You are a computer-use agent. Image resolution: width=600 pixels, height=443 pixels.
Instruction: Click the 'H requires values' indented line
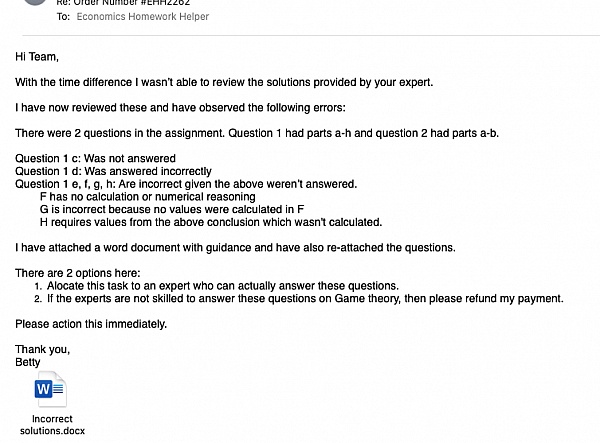click(x=210, y=222)
